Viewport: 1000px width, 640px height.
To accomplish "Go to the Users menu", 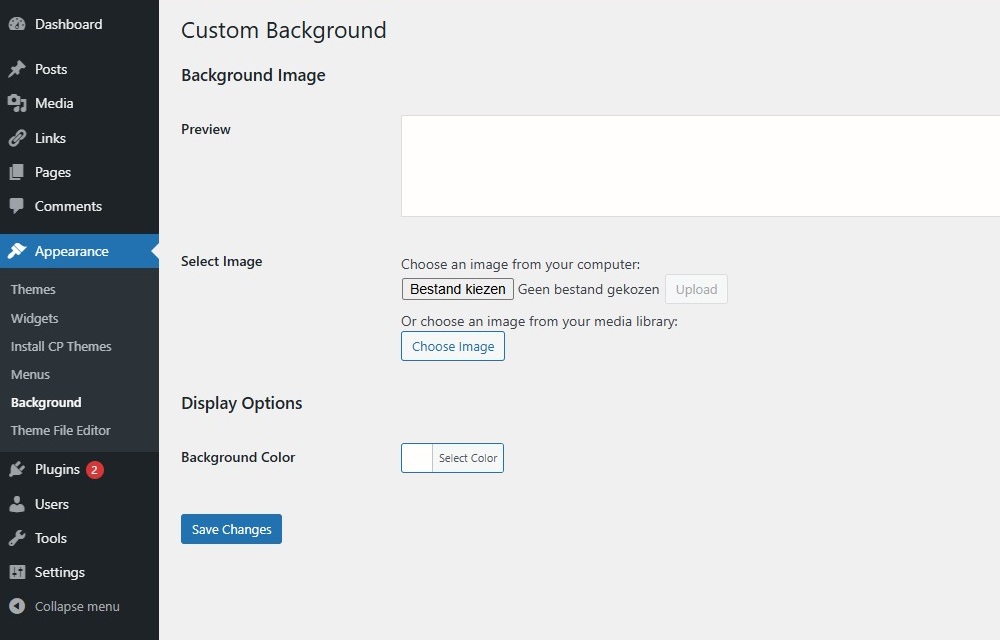I will point(52,504).
